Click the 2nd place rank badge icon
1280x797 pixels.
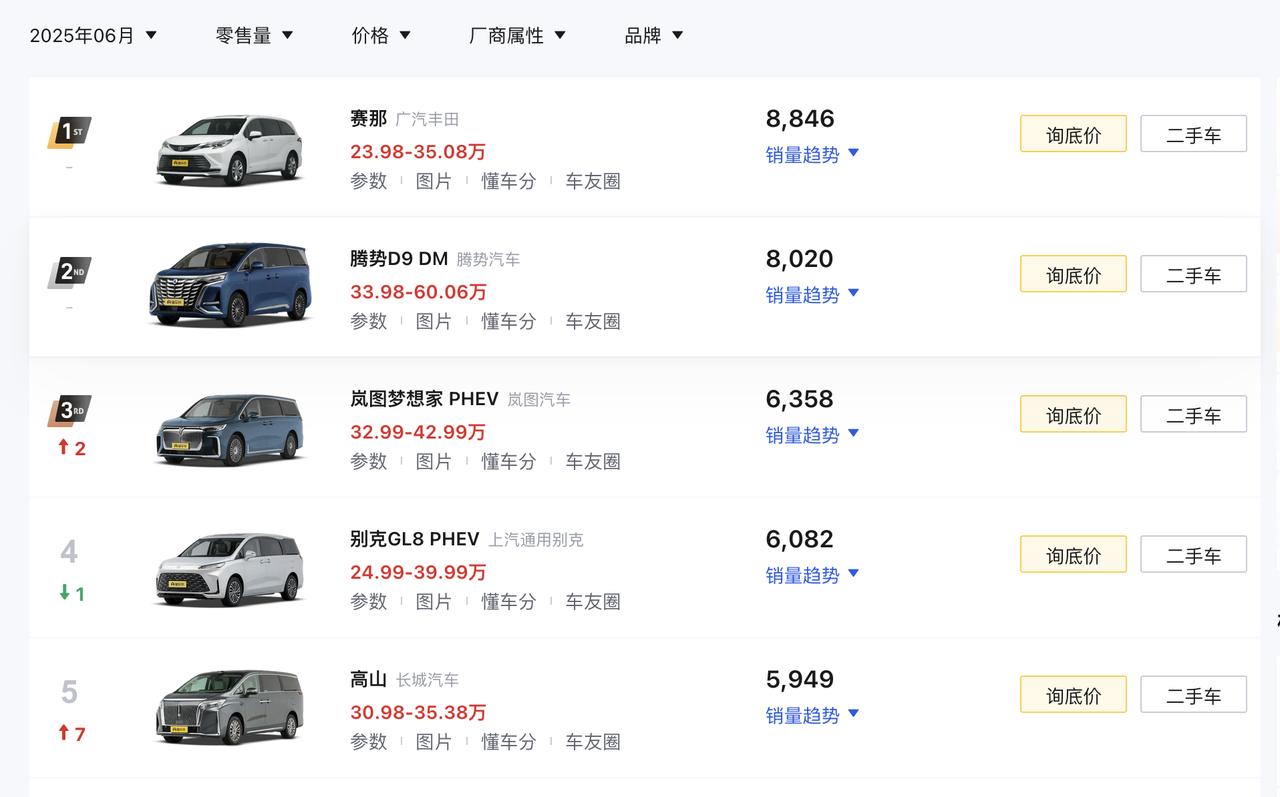69,272
